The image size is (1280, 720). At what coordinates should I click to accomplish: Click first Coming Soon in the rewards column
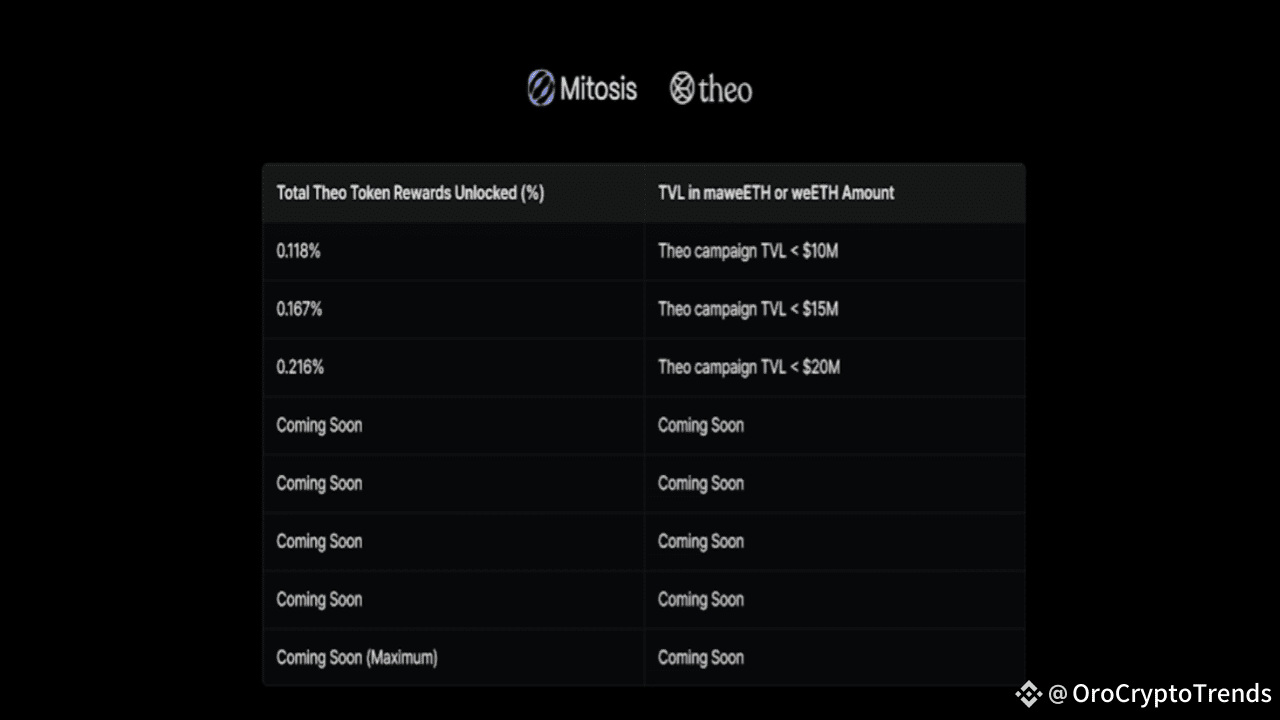point(319,425)
